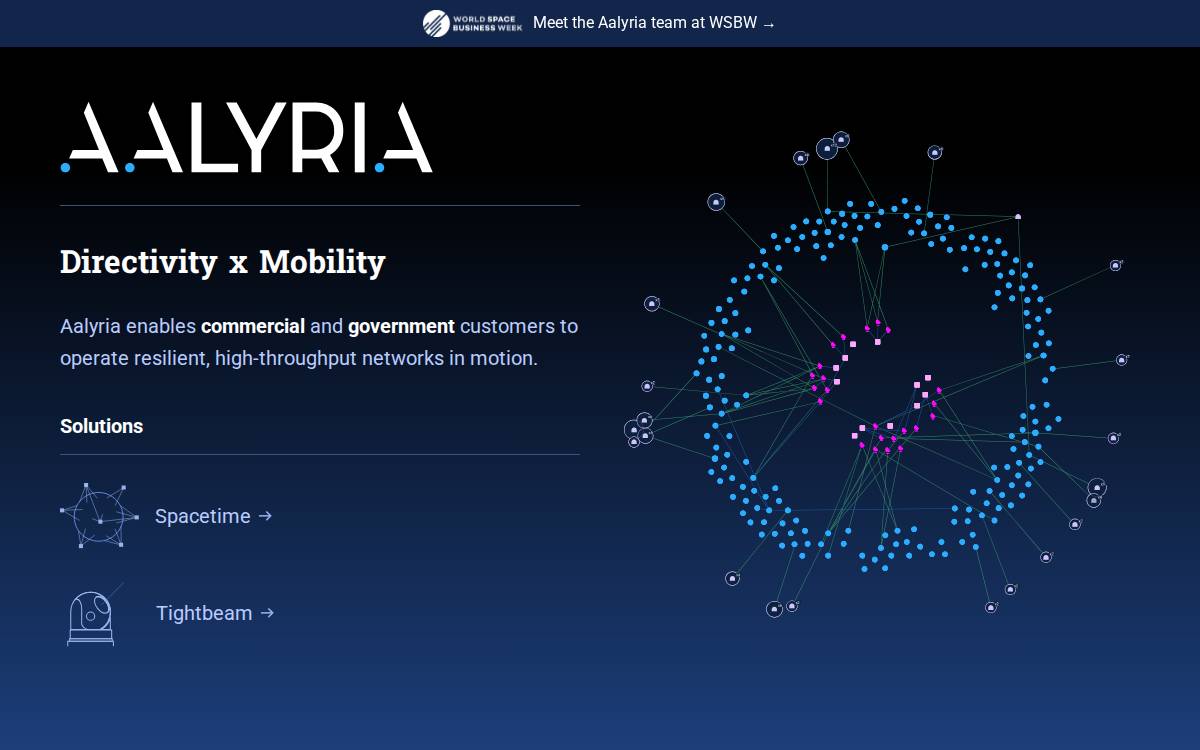Viewport: 1200px width, 750px height.
Task: Click the word 'commercial' in description
Action: (253, 326)
